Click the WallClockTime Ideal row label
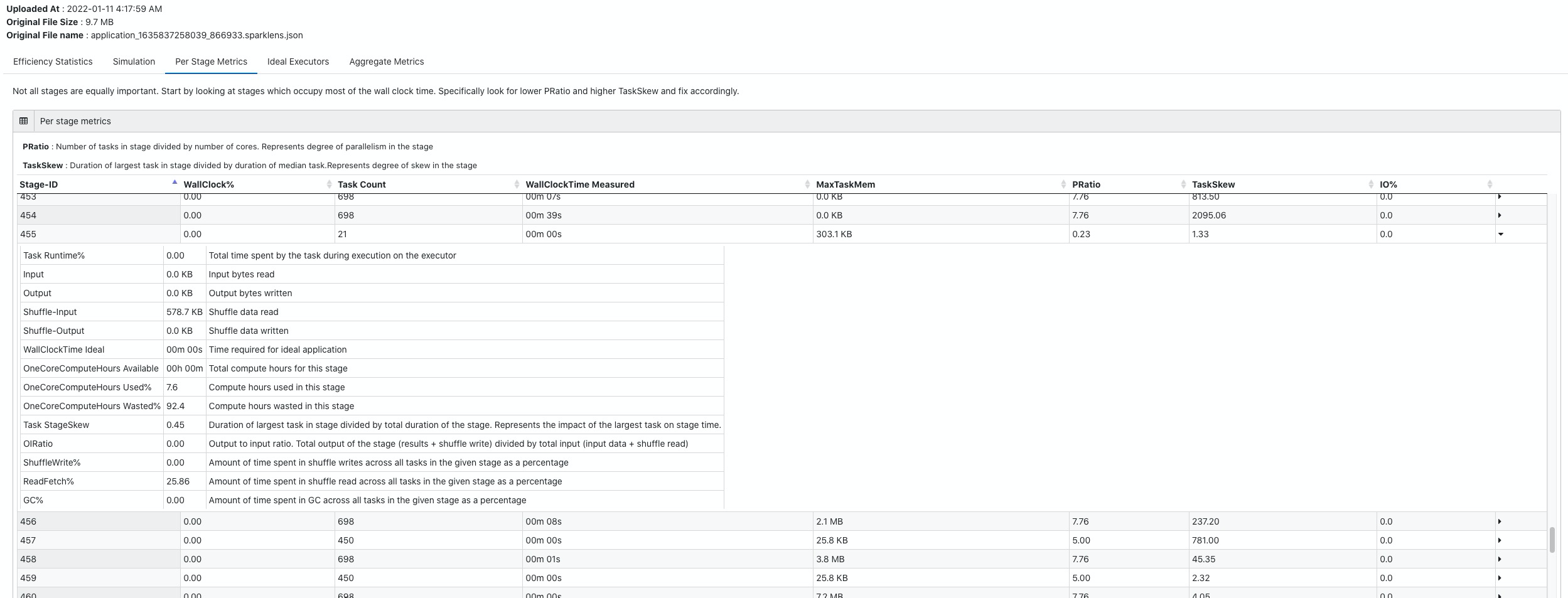The height and width of the screenshot is (598, 1568). [63, 350]
